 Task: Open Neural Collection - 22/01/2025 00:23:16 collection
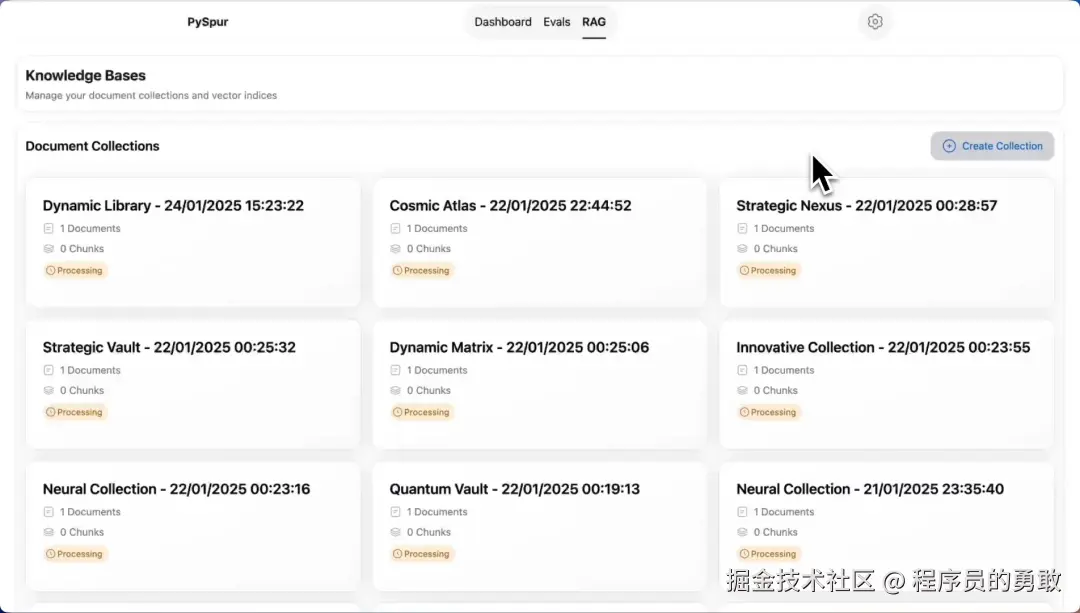pyautogui.click(x=193, y=526)
